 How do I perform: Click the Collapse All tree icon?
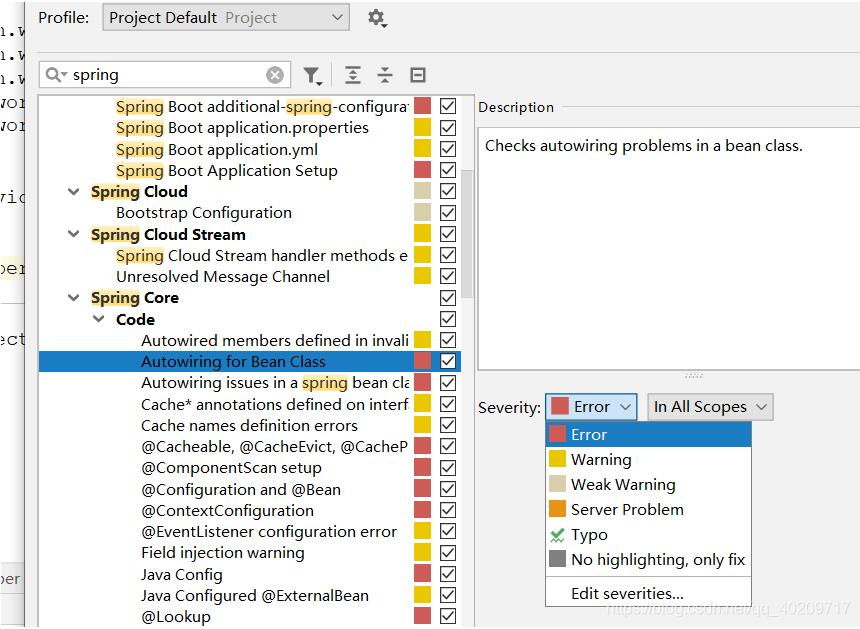[x=385, y=76]
